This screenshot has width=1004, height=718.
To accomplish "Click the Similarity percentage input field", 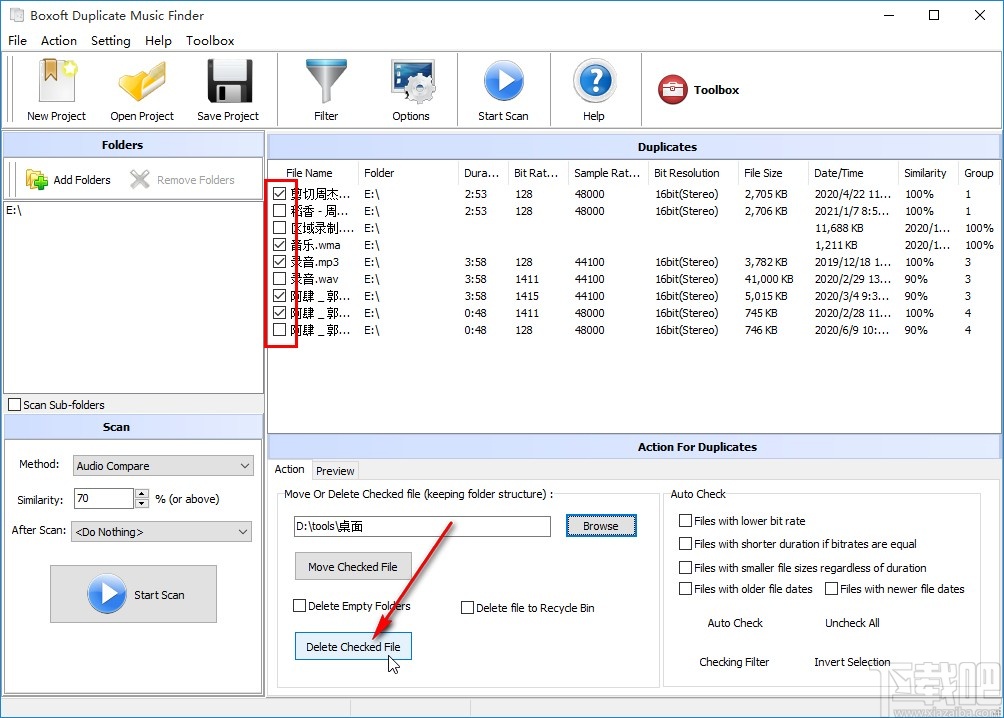I will coord(104,498).
